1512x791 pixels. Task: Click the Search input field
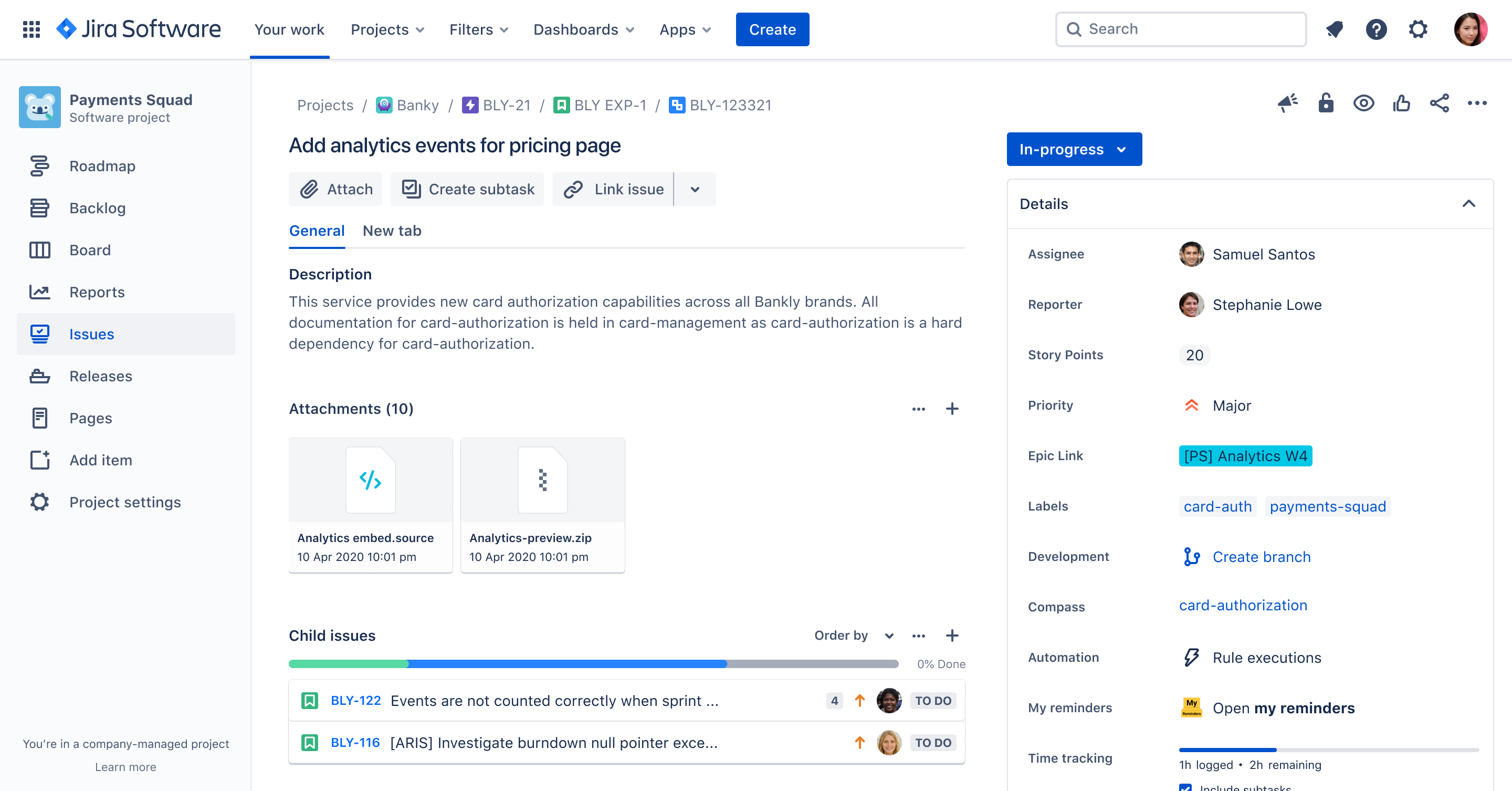[1180, 29]
